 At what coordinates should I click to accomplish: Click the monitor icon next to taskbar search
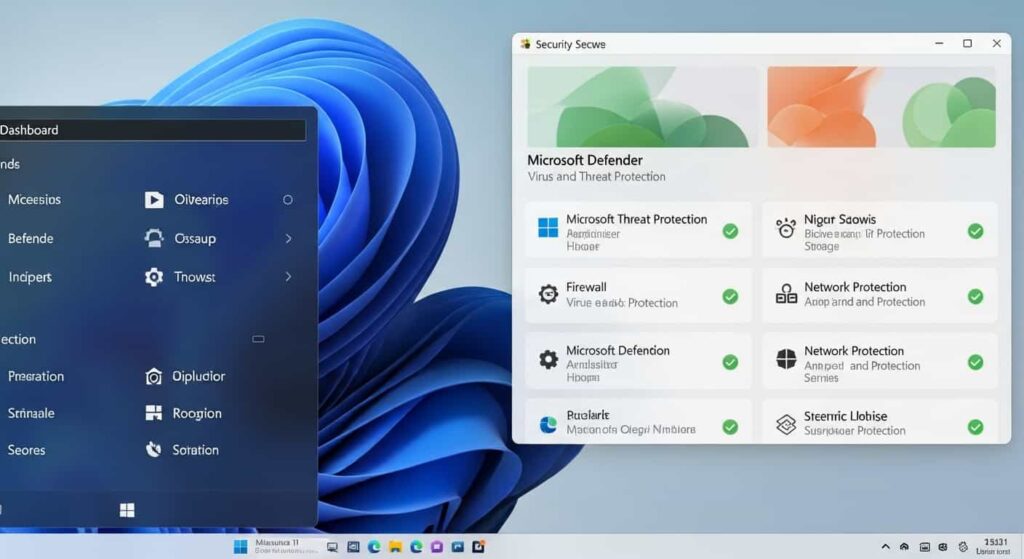(x=332, y=547)
